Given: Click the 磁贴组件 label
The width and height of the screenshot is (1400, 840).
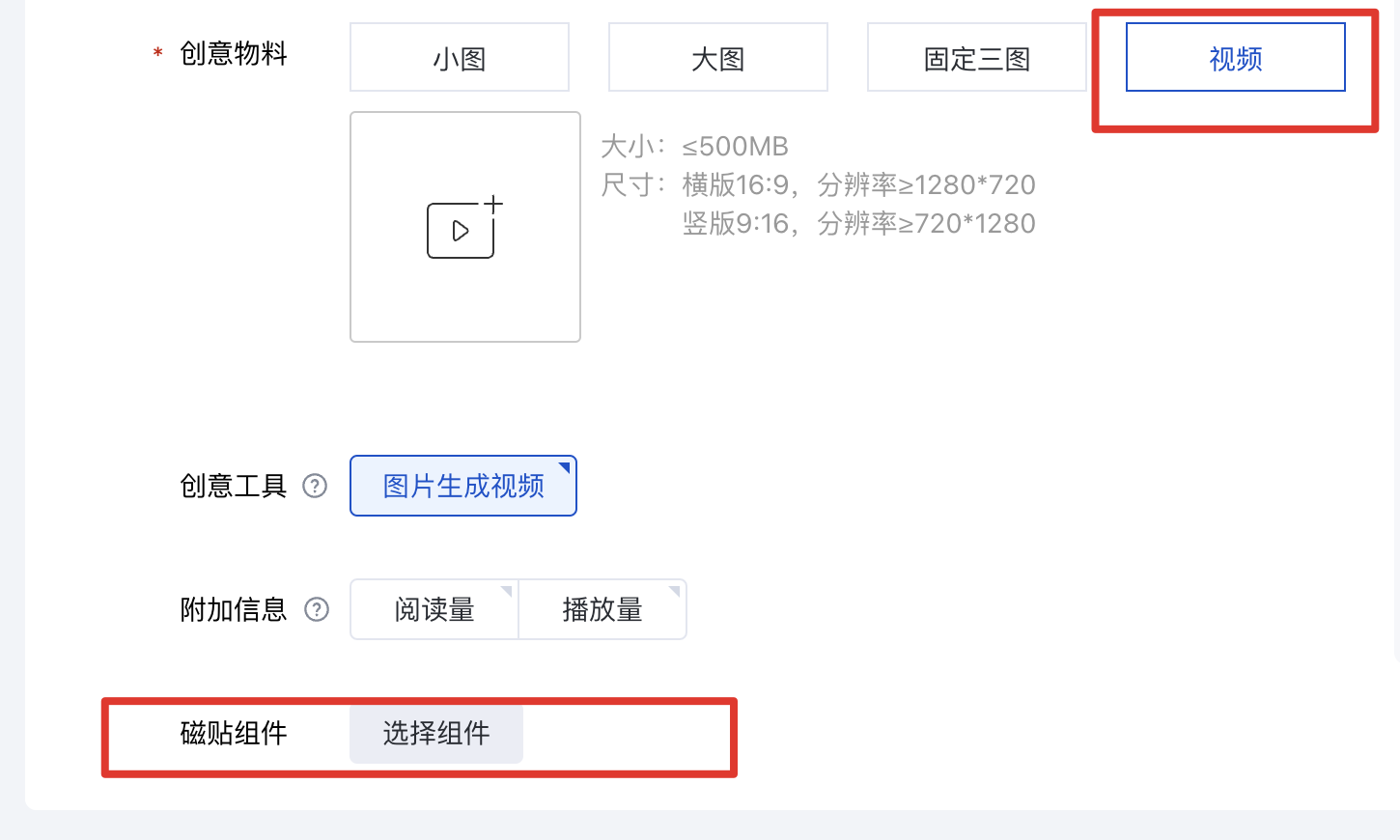Looking at the screenshot, I should coord(234,733).
